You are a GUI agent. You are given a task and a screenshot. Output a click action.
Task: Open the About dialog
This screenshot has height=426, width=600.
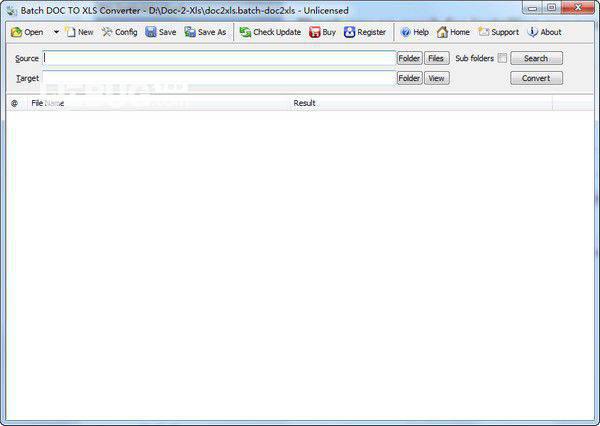pos(544,32)
